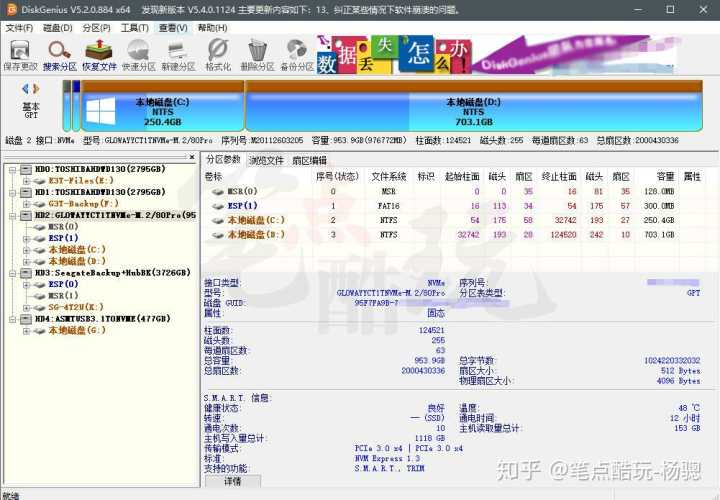The width and height of the screenshot is (720, 500).
Task: Open the 文件(F) menu
Action: (19, 28)
